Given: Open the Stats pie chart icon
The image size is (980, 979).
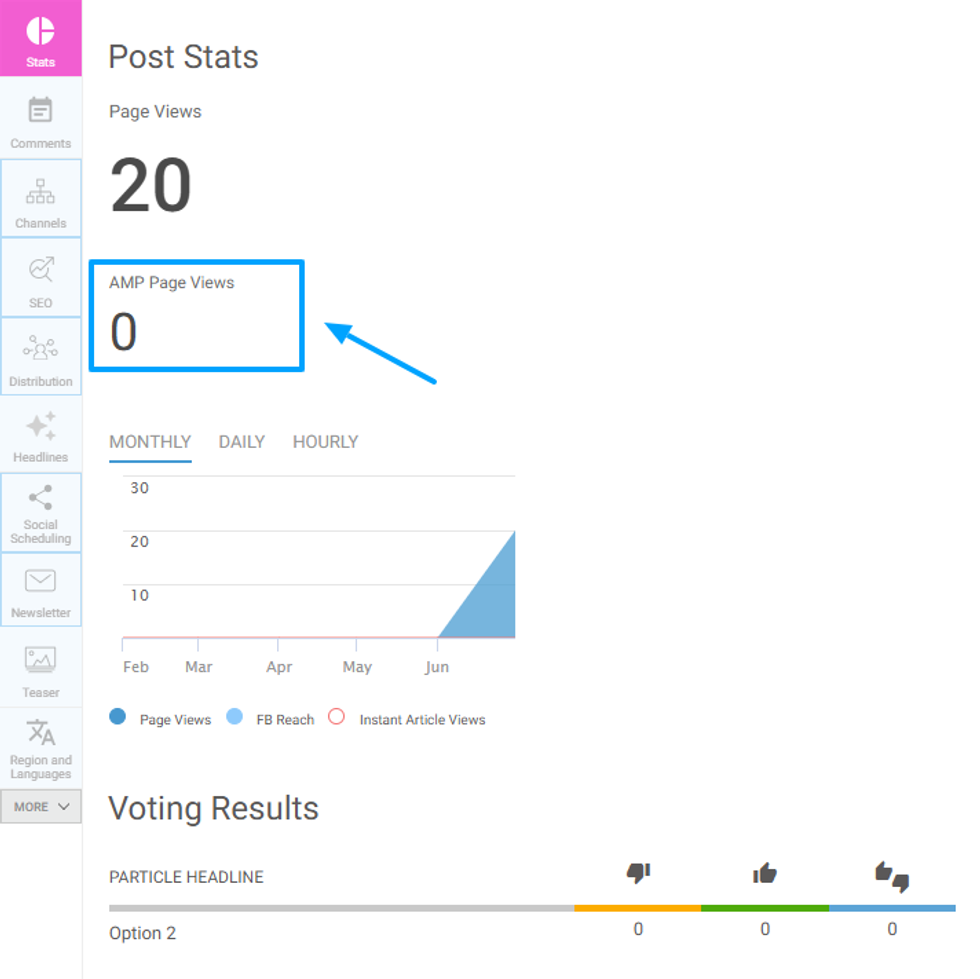Looking at the screenshot, I should [x=41, y=31].
